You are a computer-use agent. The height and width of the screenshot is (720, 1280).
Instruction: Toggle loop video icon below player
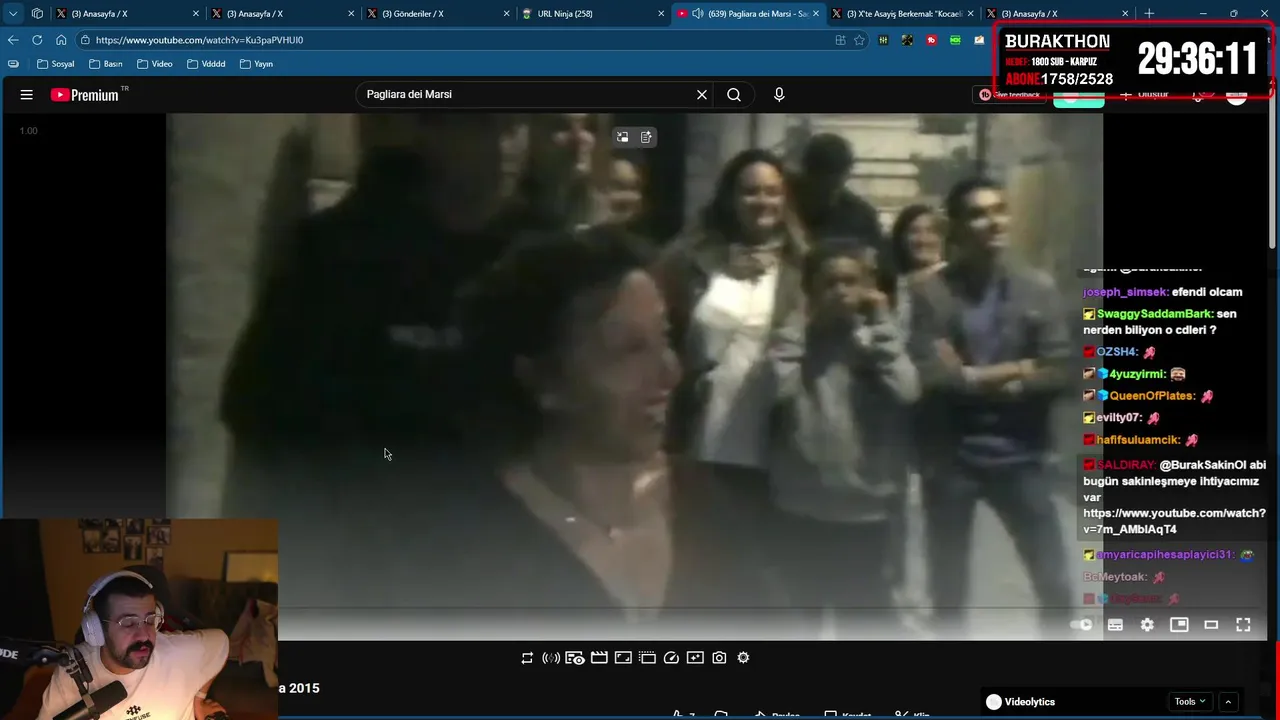pyautogui.click(x=527, y=658)
